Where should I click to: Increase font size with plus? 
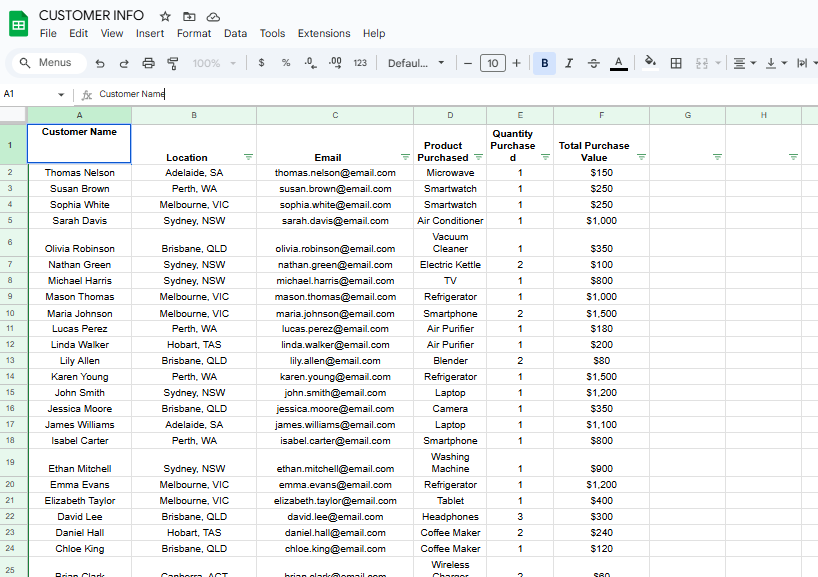point(516,64)
